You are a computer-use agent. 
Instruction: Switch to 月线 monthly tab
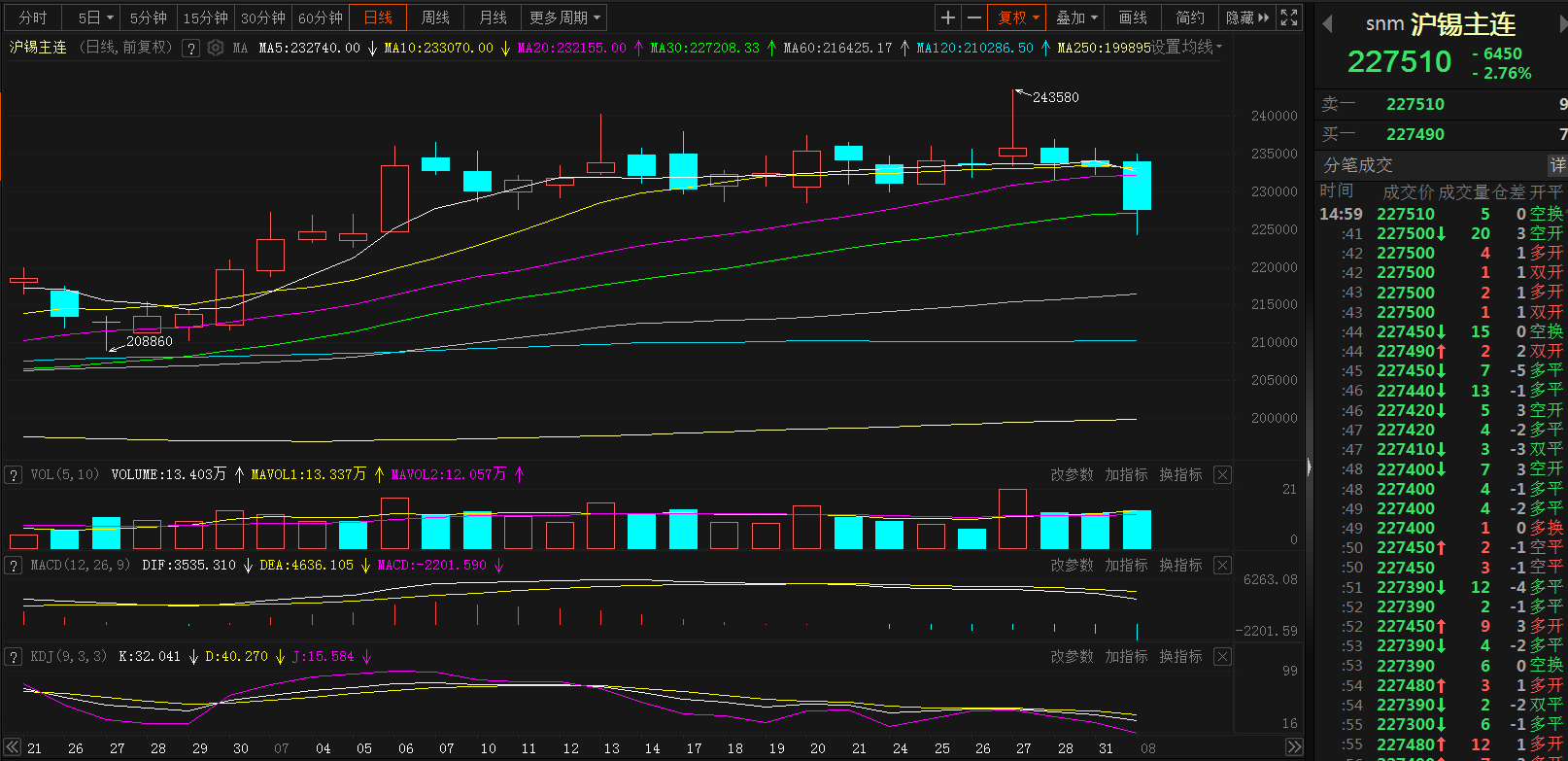493,17
